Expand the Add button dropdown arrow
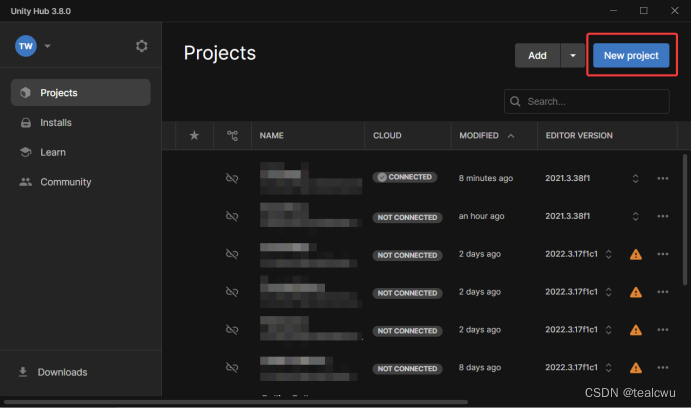The width and height of the screenshot is (692, 408). [573, 55]
